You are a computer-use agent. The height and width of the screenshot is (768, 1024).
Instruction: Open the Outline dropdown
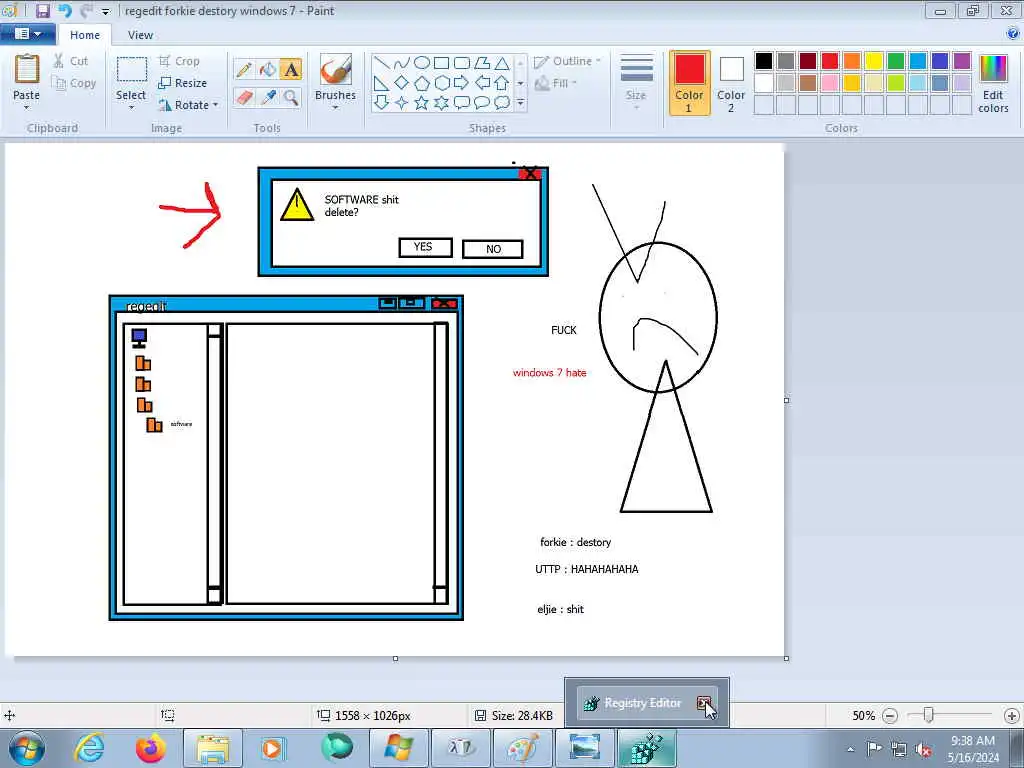[x=567, y=61]
